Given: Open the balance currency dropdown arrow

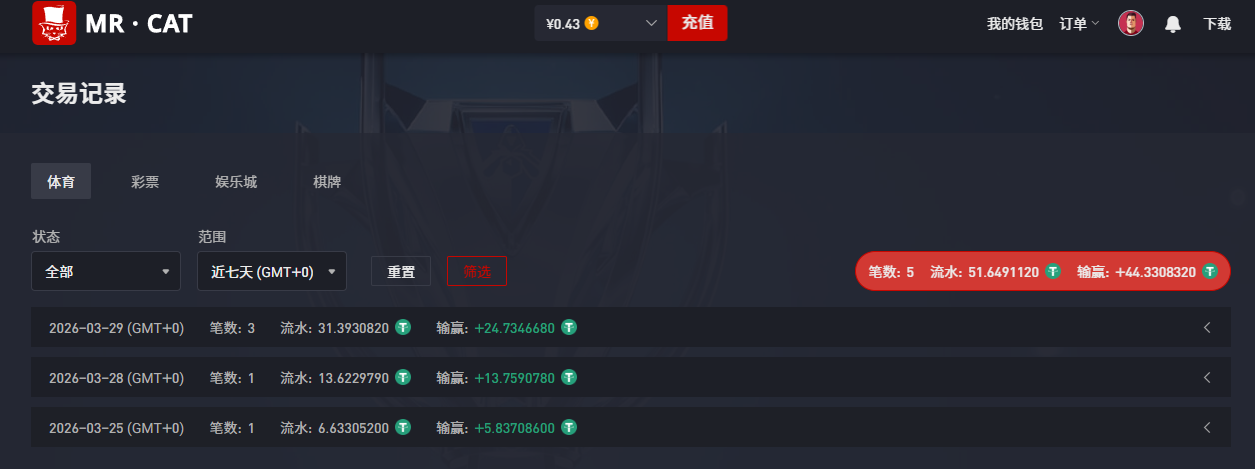Looking at the screenshot, I should click(652, 23).
